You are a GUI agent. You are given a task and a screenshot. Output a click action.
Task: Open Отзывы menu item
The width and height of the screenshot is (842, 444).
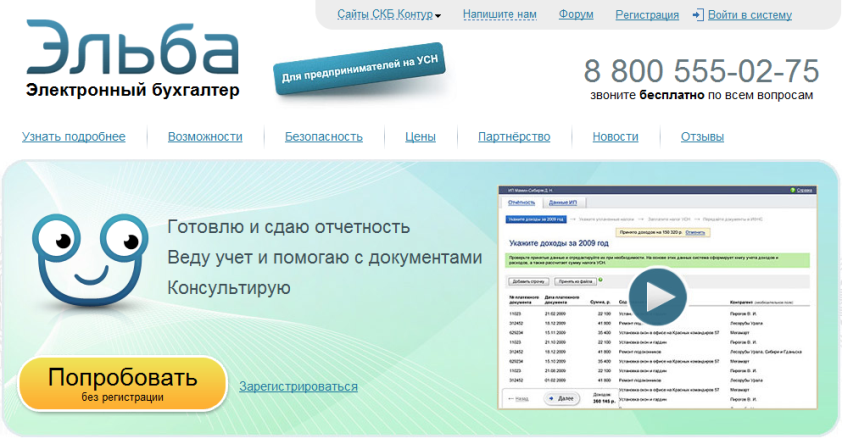pos(702,137)
